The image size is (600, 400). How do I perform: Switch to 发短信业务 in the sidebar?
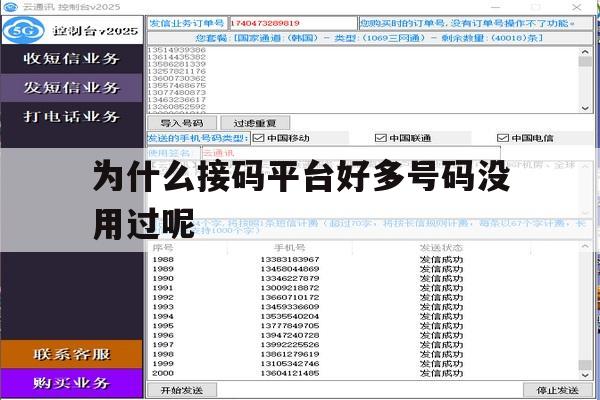(x=72, y=88)
